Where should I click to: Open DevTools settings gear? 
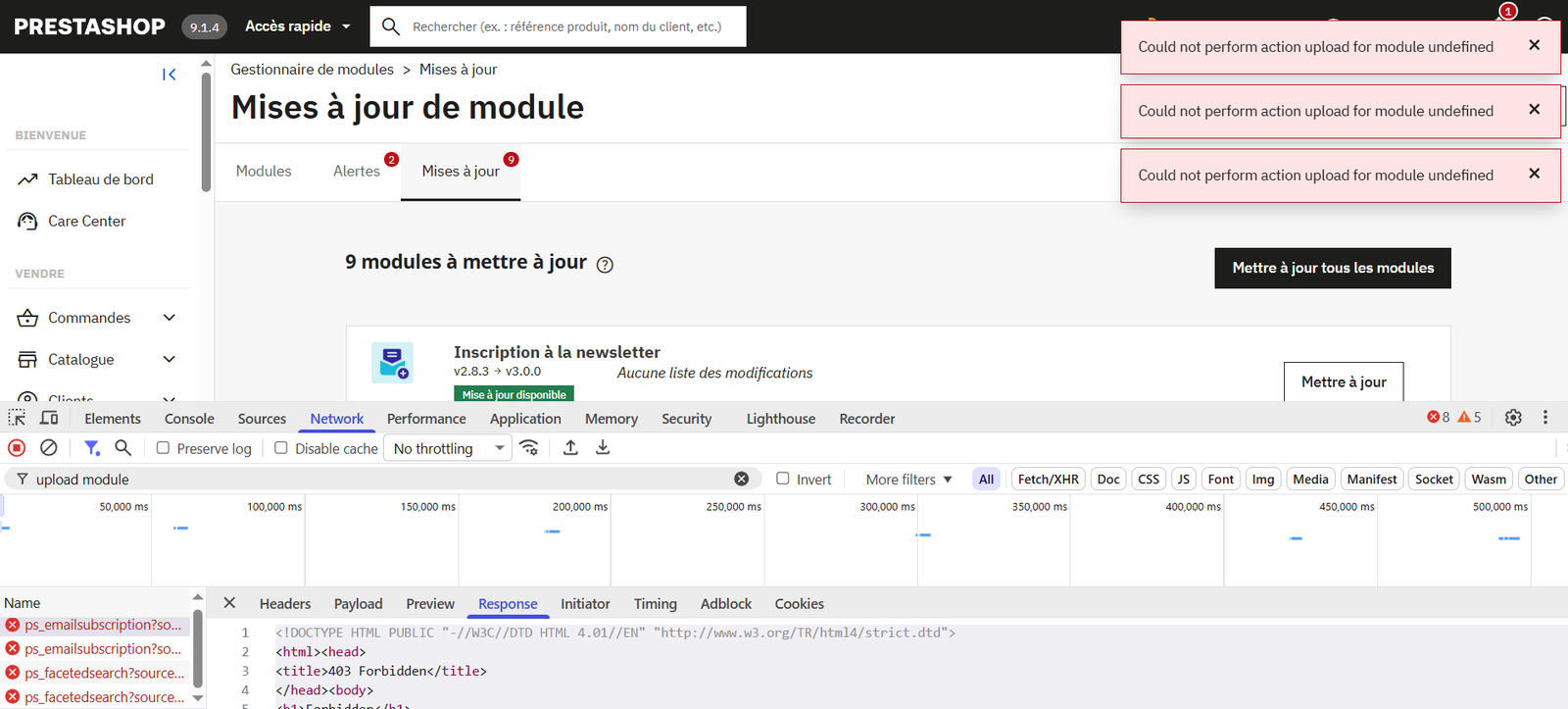1513,418
